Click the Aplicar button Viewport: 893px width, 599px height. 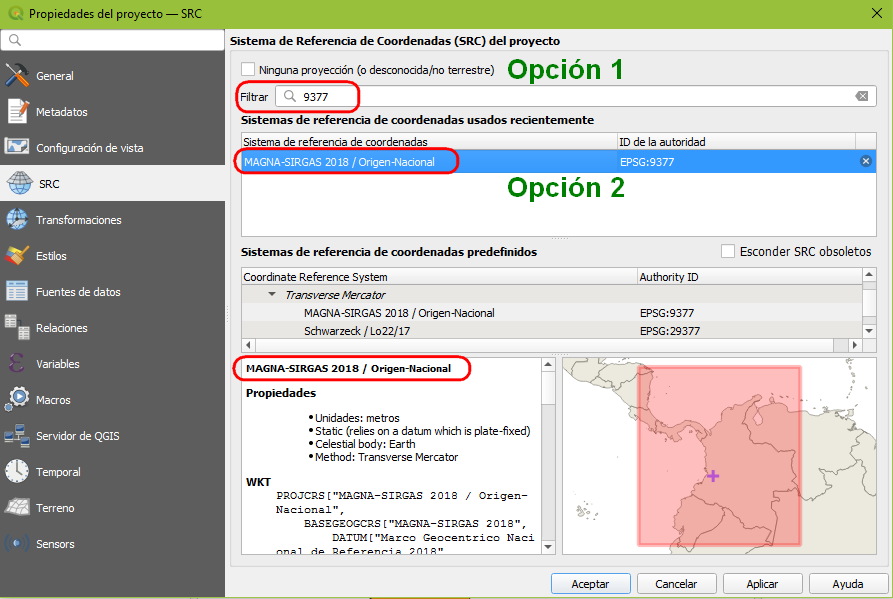pyautogui.click(x=762, y=584)
